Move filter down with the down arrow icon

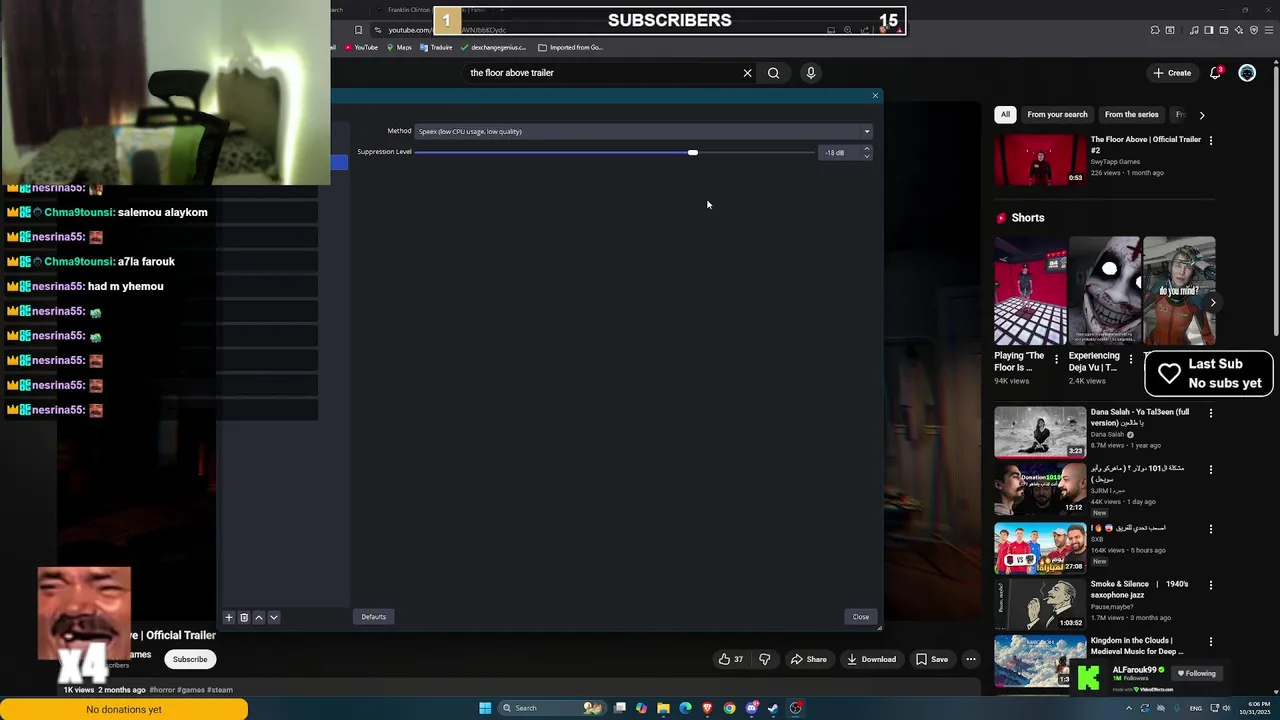tap(274, 617)
